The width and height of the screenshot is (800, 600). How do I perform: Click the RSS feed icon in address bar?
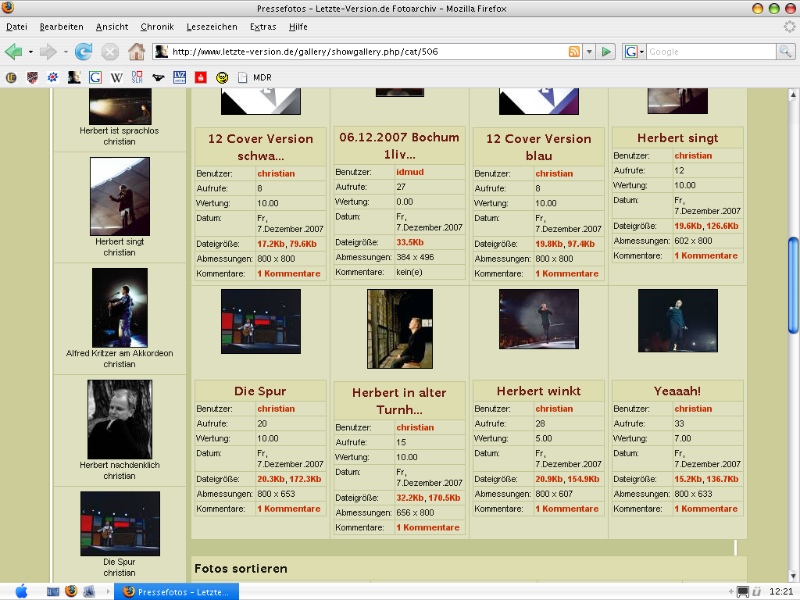coord(573,51)
